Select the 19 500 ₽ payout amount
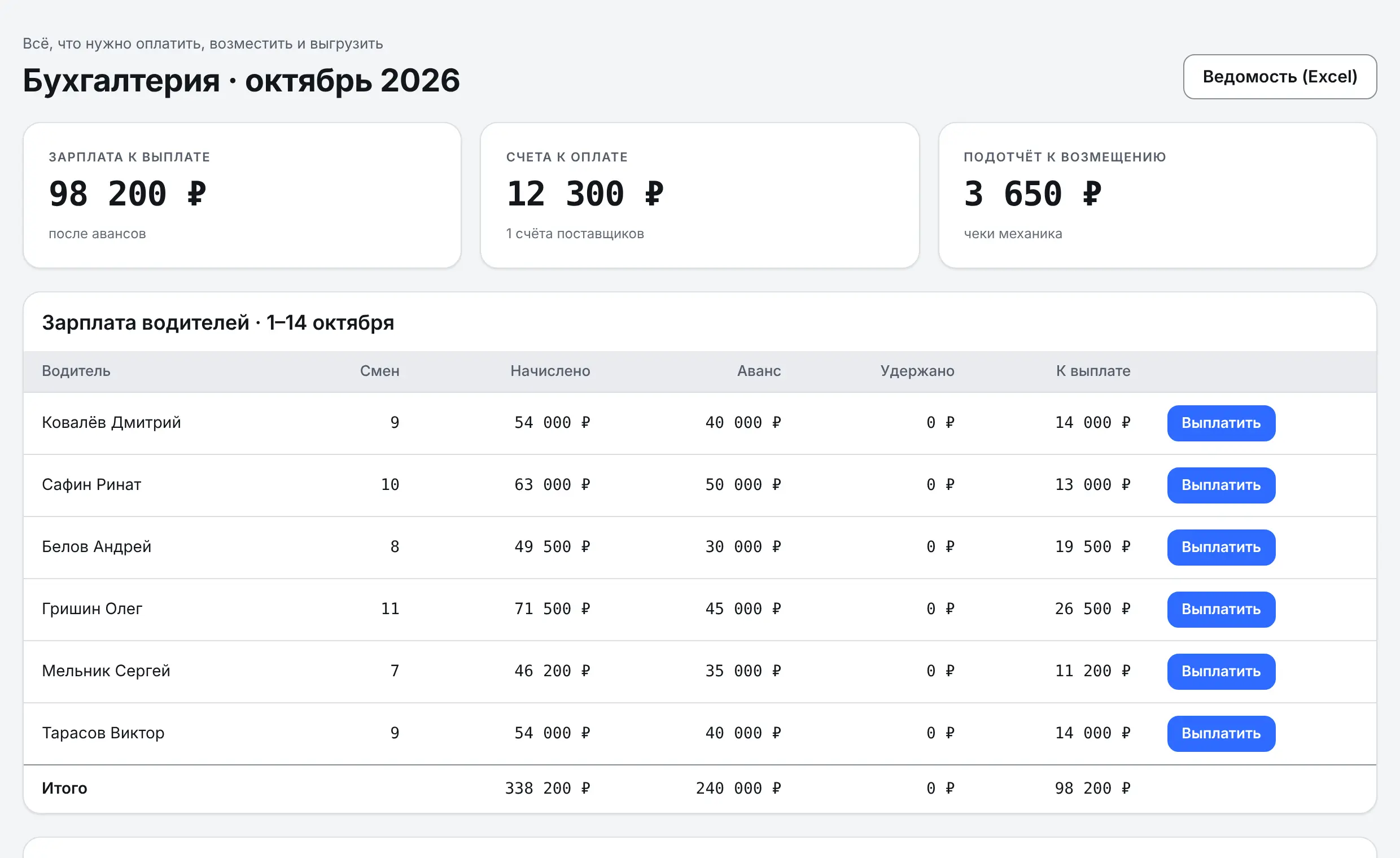1400x858 pixels. point(1092,546)
